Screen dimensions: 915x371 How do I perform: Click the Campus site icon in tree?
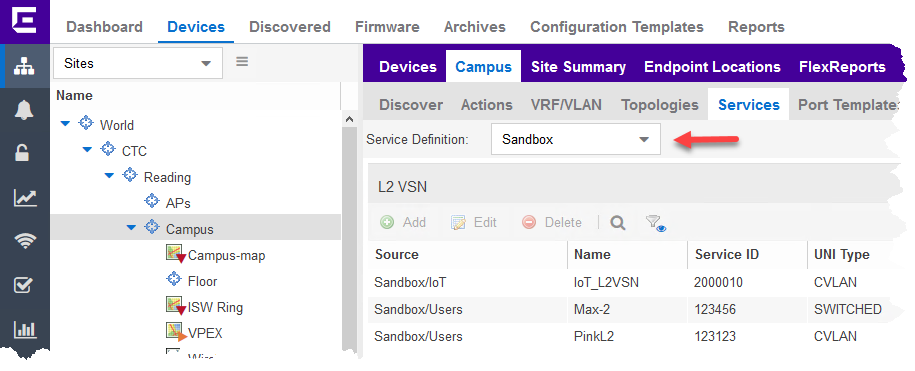point(152,227)
